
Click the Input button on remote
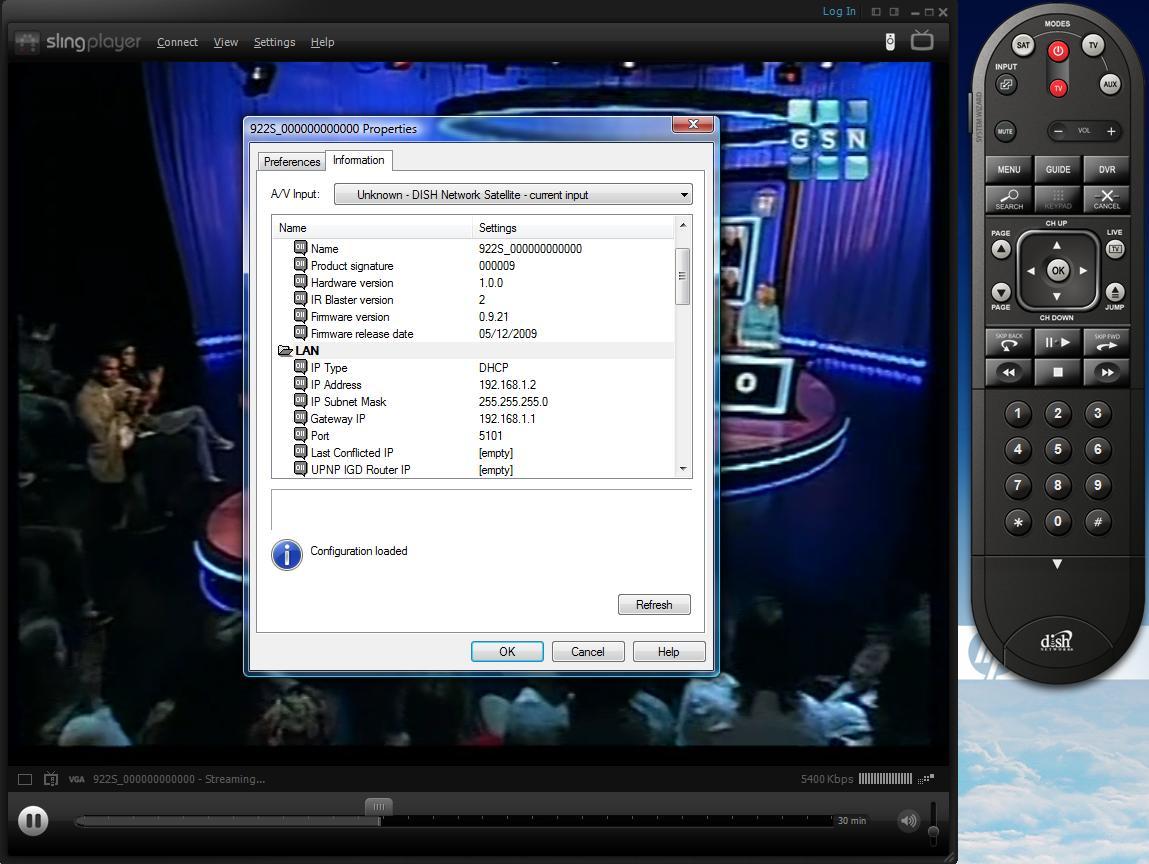pos(1006,84)
